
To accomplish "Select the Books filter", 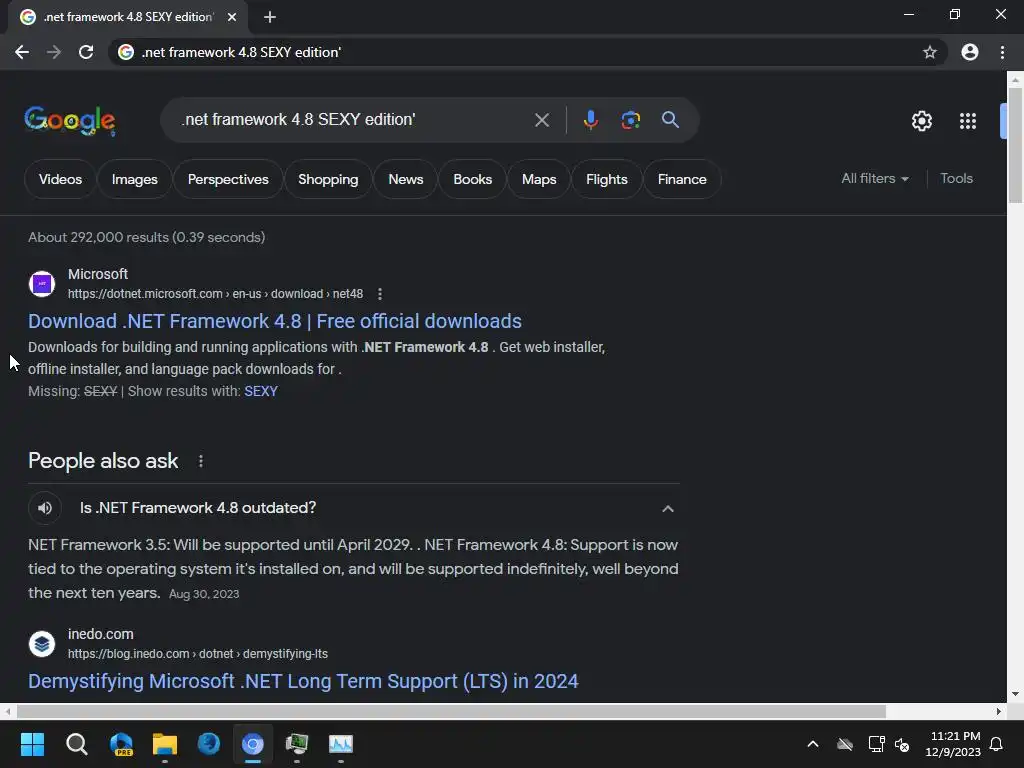I will point(472,179).
